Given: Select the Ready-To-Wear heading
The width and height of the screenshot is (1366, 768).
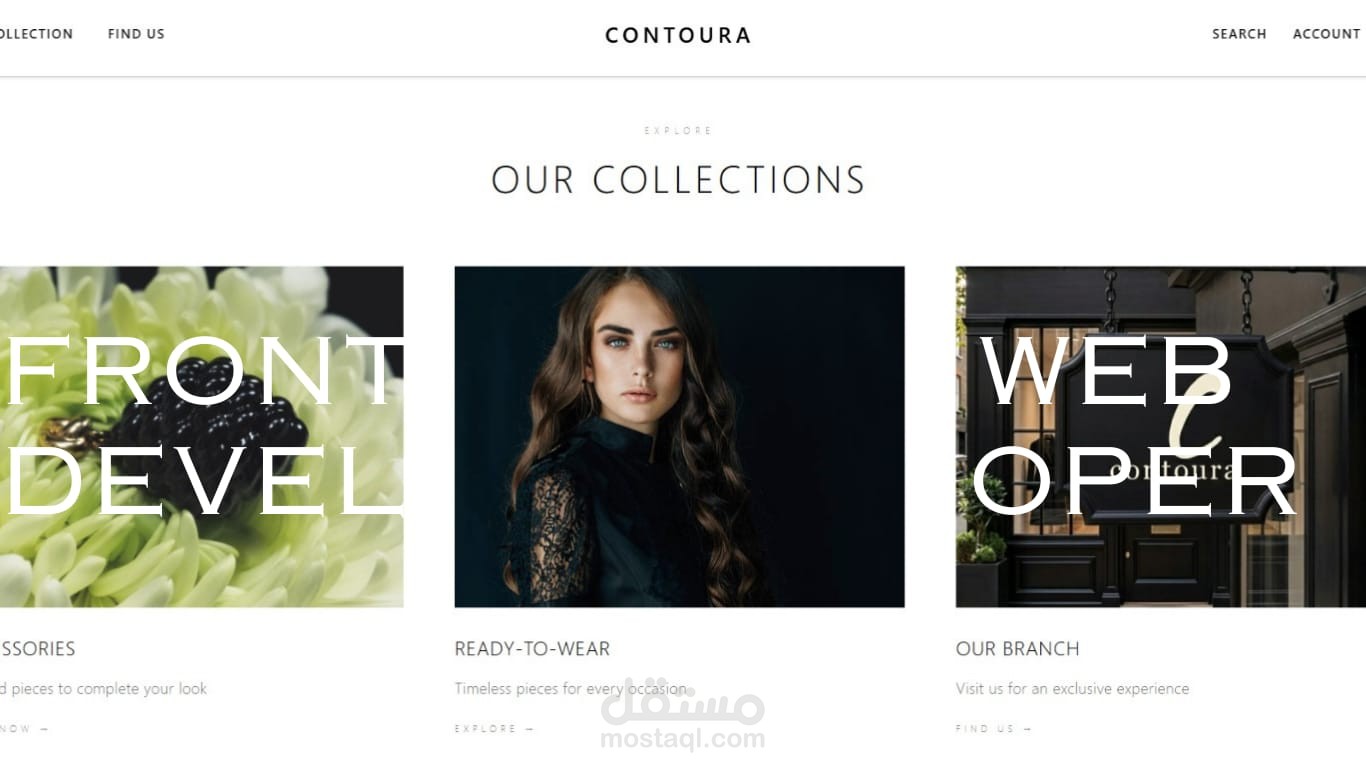Looking at the screenshot, I should point(532,649).
